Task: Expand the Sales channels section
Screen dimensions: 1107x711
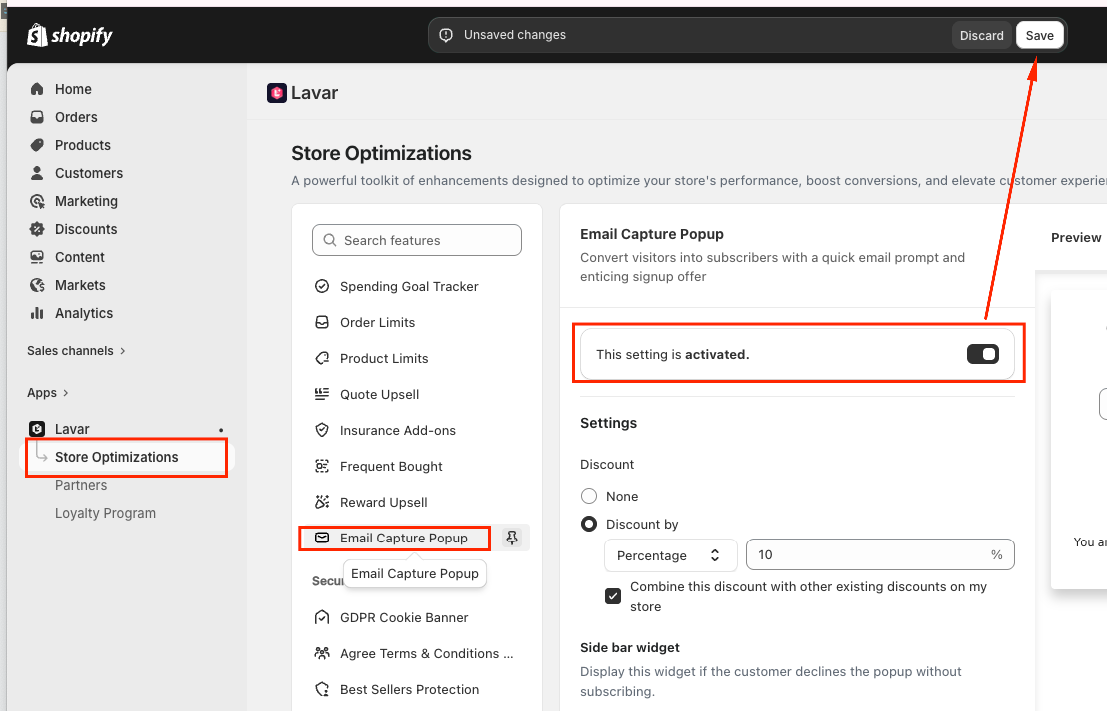Action: click(x=76, y=351)
